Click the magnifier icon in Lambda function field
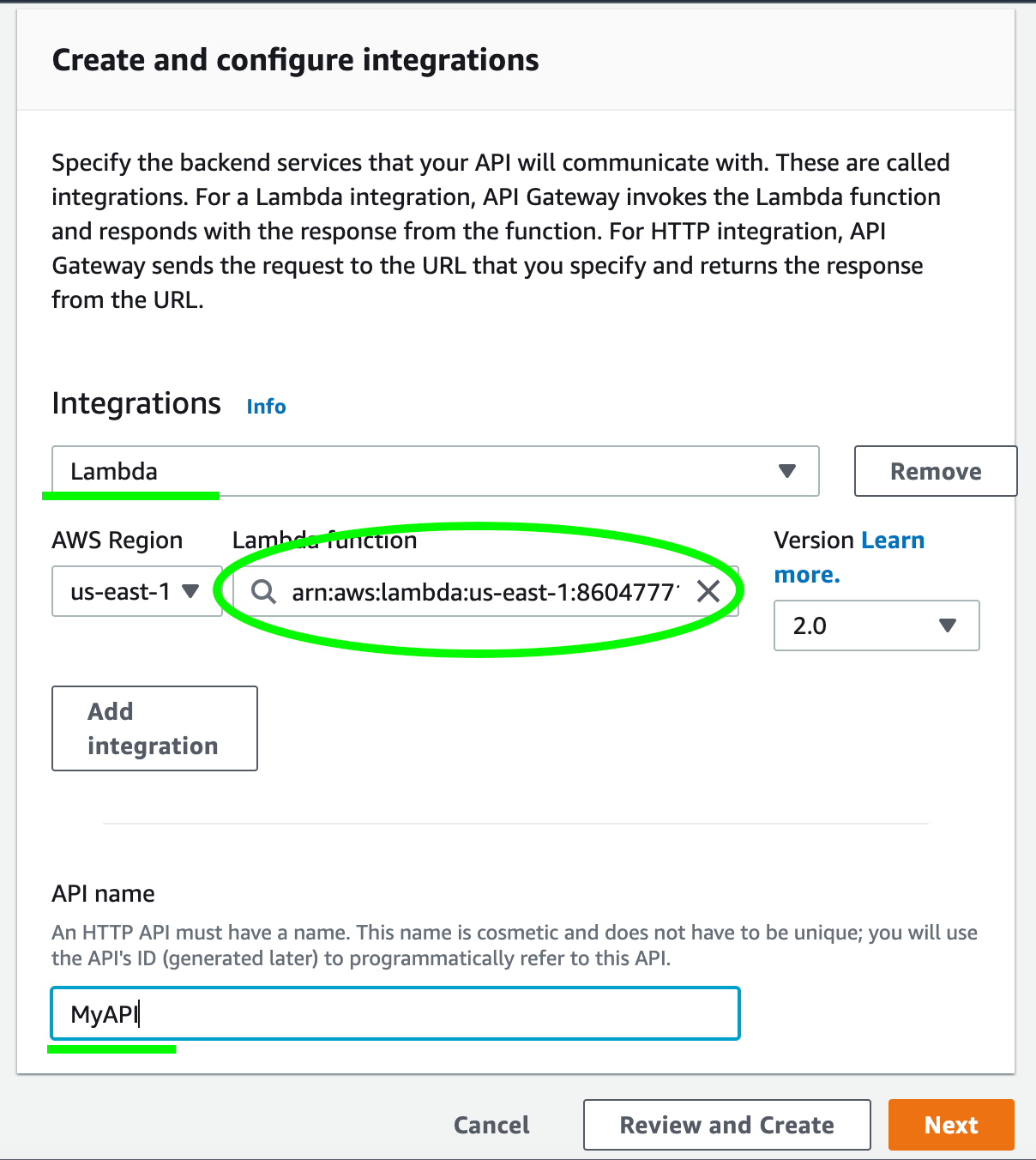Screen dimensions: 1036x1160 click(x=263, y=591)
